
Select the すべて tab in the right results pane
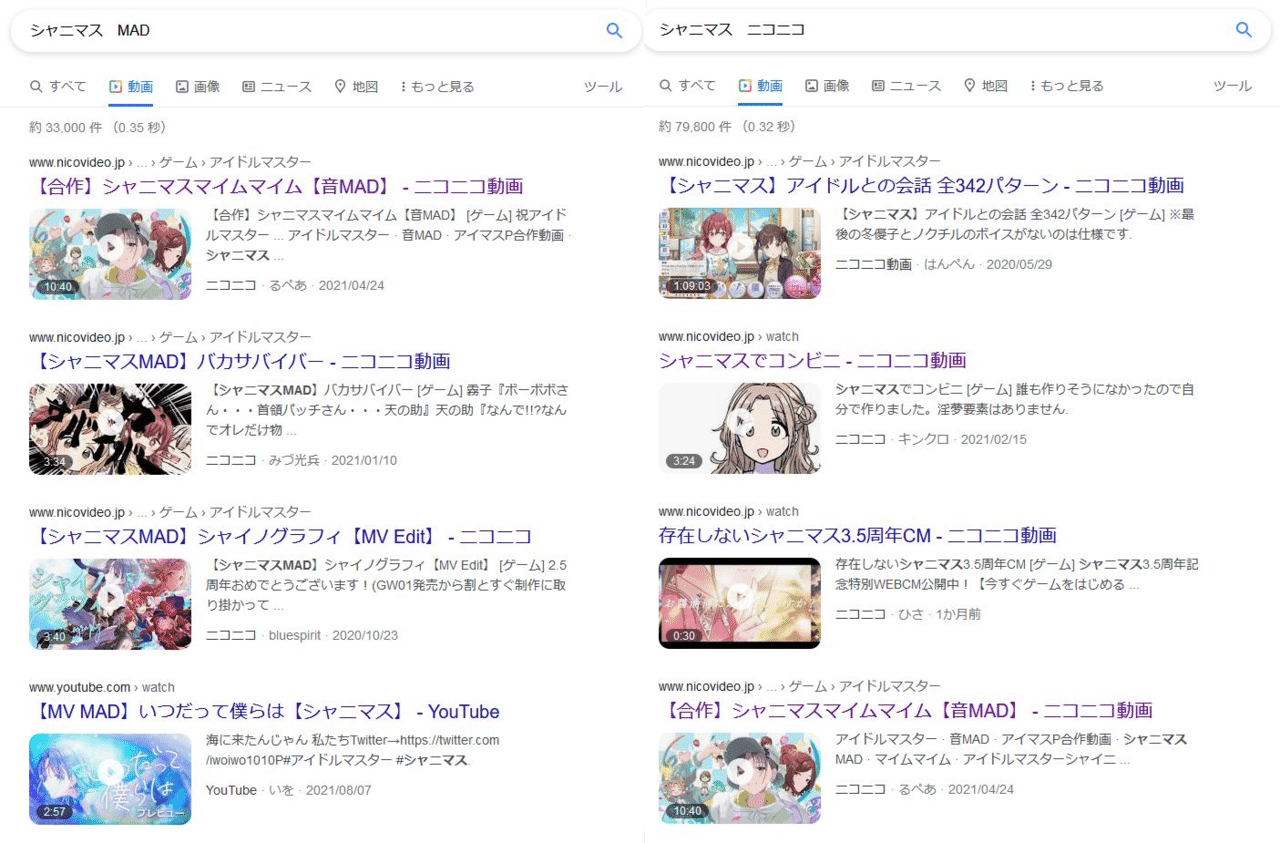click(x=687, y=86)
